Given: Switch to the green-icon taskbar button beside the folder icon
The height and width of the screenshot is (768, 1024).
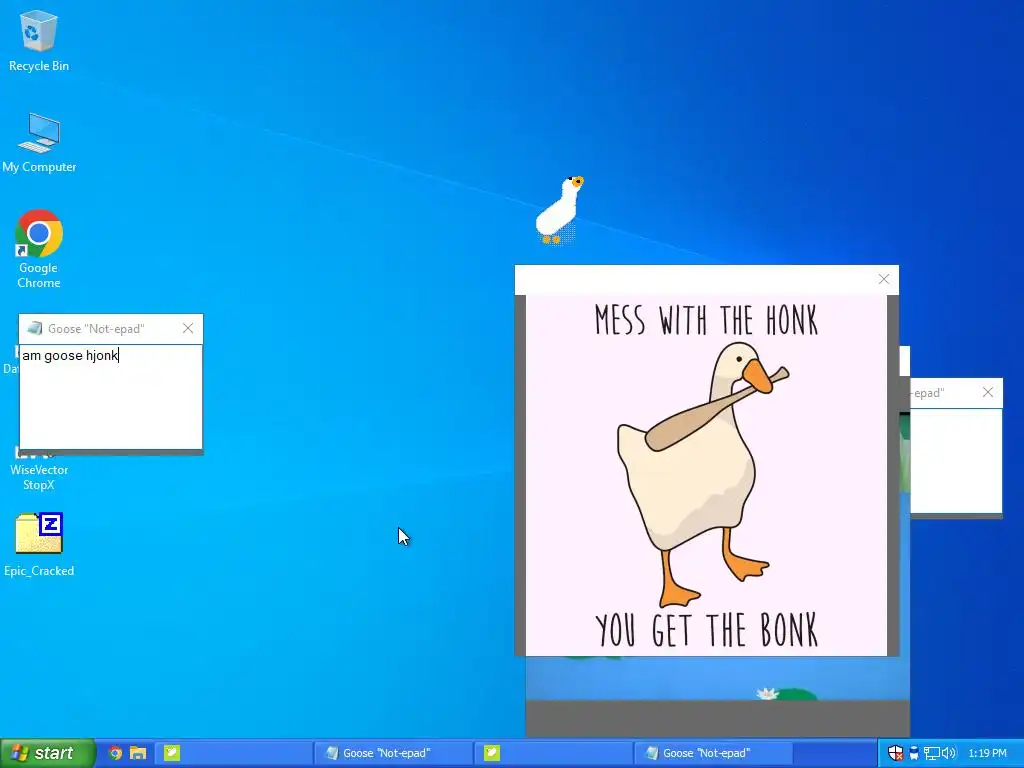Looking at the screenshot, I should pyautogui.click(x=234, y=753).
